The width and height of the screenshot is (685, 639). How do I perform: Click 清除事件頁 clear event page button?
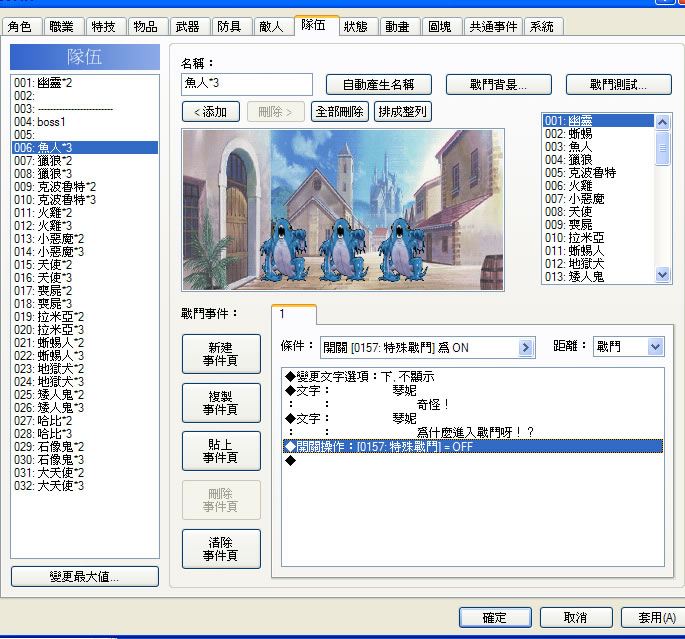221,549
